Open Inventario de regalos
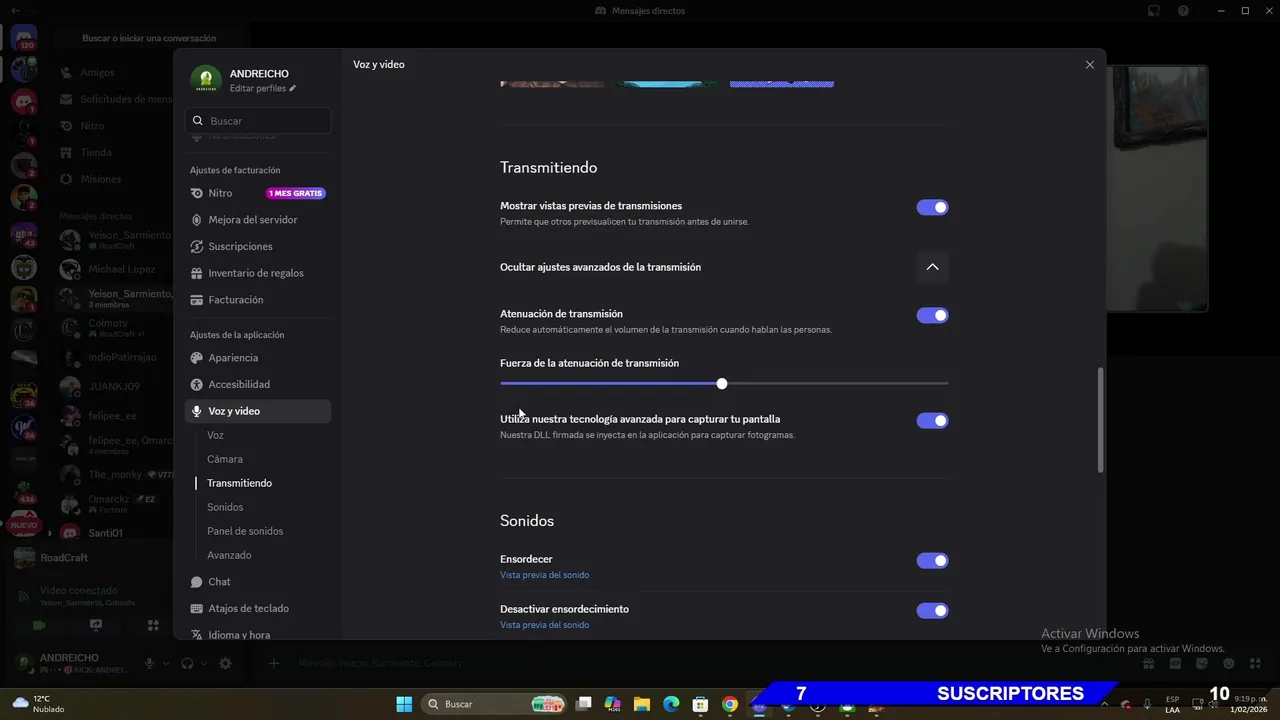Viewport: 1280px width, 720px height. pos(258,273)
